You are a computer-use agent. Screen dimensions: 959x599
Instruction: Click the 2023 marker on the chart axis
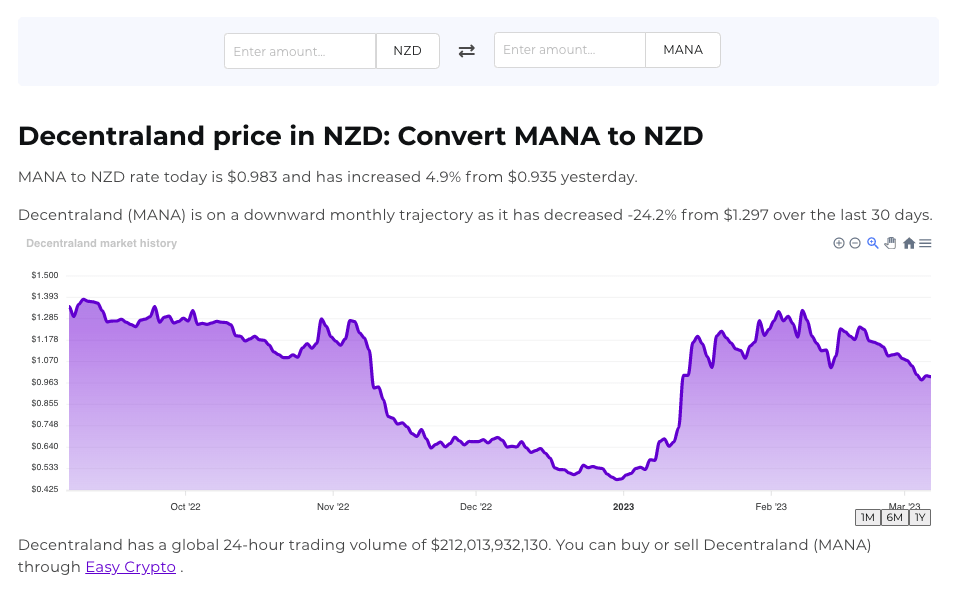click(x=623, y=507)
